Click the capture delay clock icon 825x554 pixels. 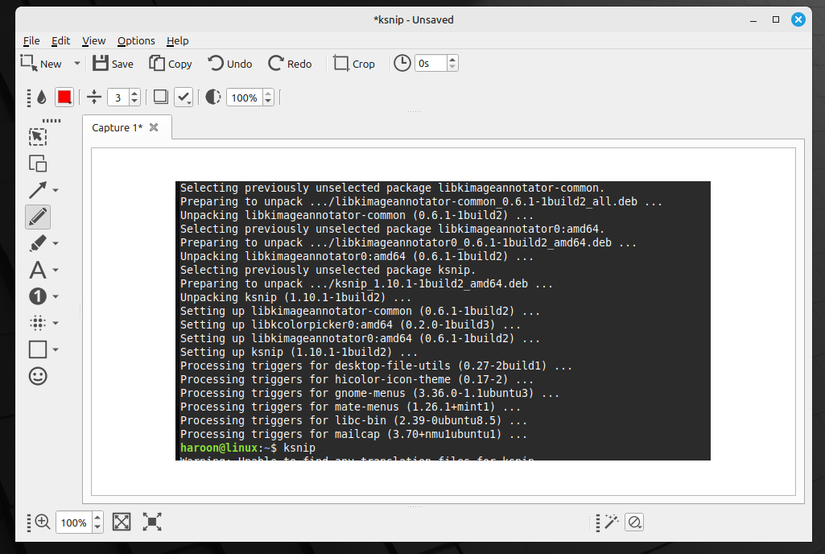402,63
